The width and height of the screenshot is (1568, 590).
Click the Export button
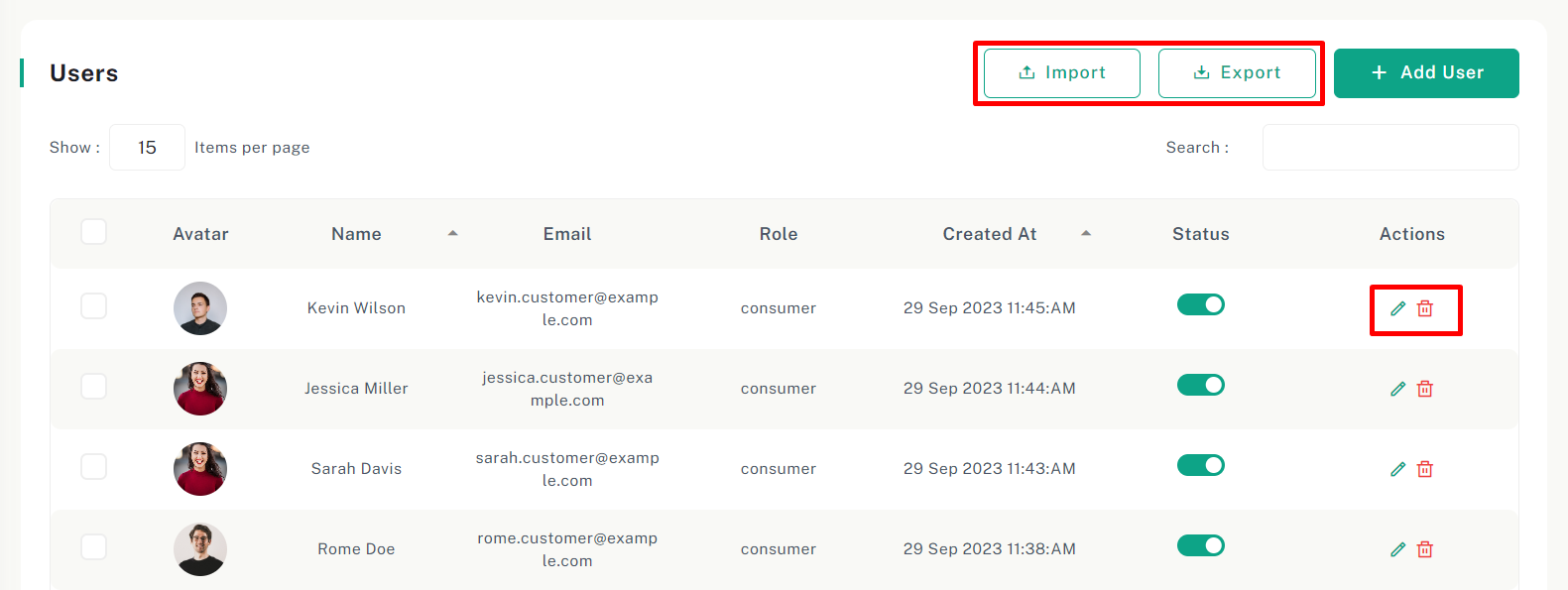click(1237, 73)
